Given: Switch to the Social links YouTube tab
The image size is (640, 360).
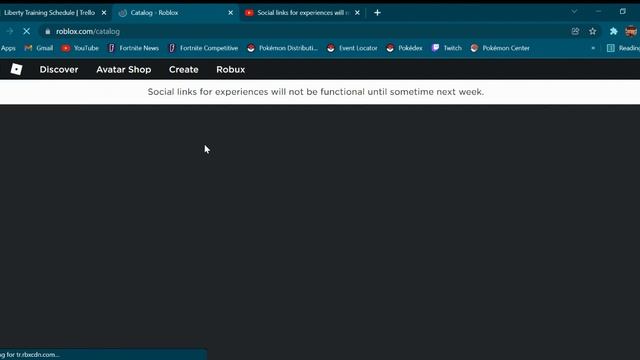Looking at the screenshot, I should point(303,13).
